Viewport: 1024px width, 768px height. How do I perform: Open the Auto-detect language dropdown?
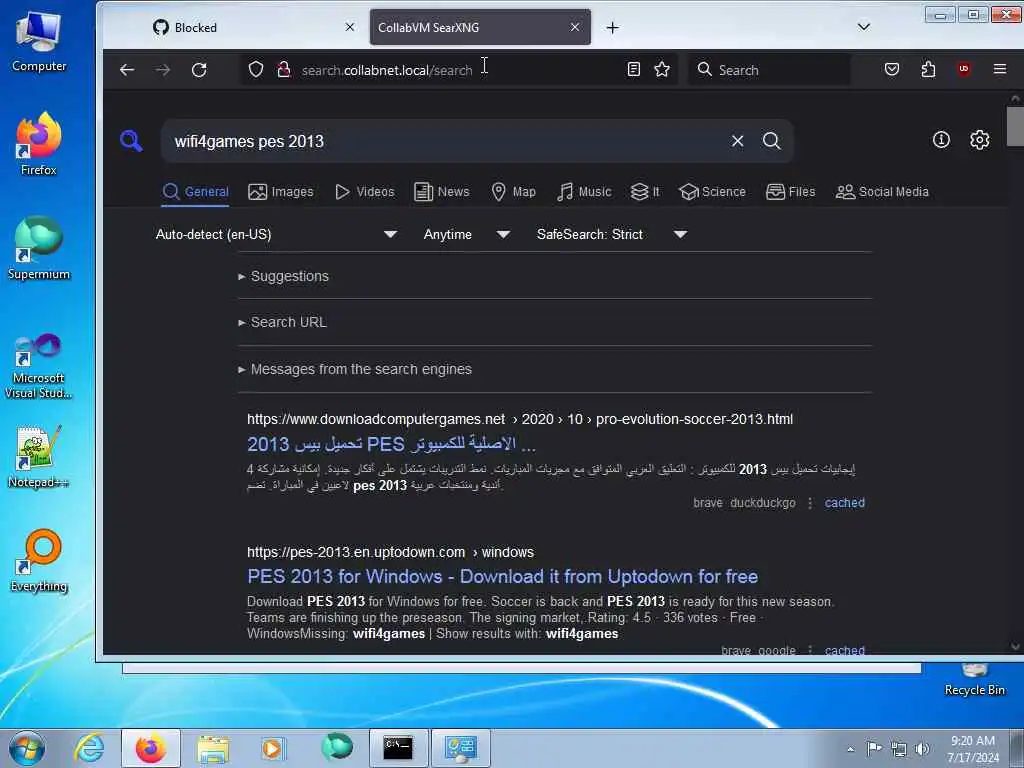pyautogui.click(x=276, y=234)
